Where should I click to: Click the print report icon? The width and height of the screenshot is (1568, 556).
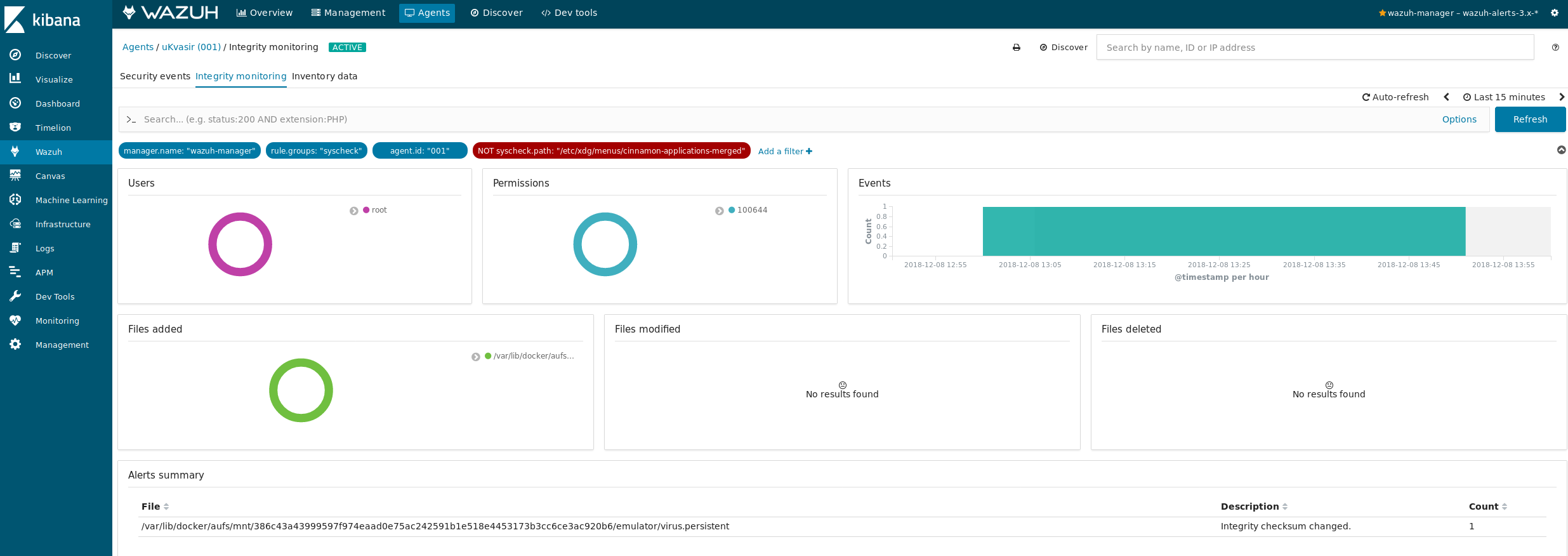pyautogui.click(x=1017, y=48)
